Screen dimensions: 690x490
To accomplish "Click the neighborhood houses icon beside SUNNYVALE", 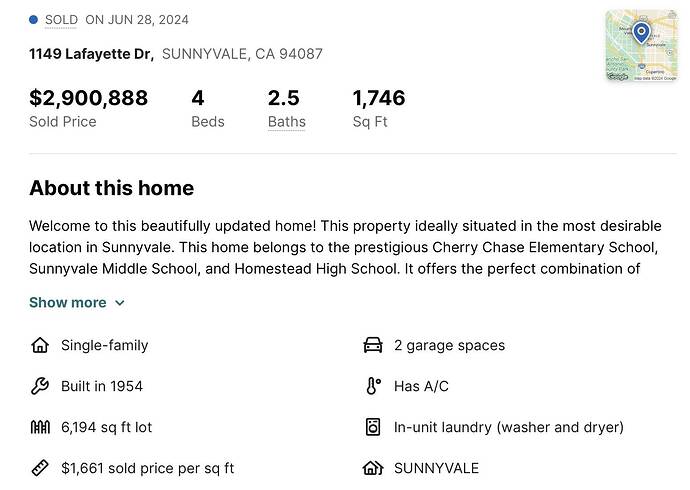I will (373, 468).
